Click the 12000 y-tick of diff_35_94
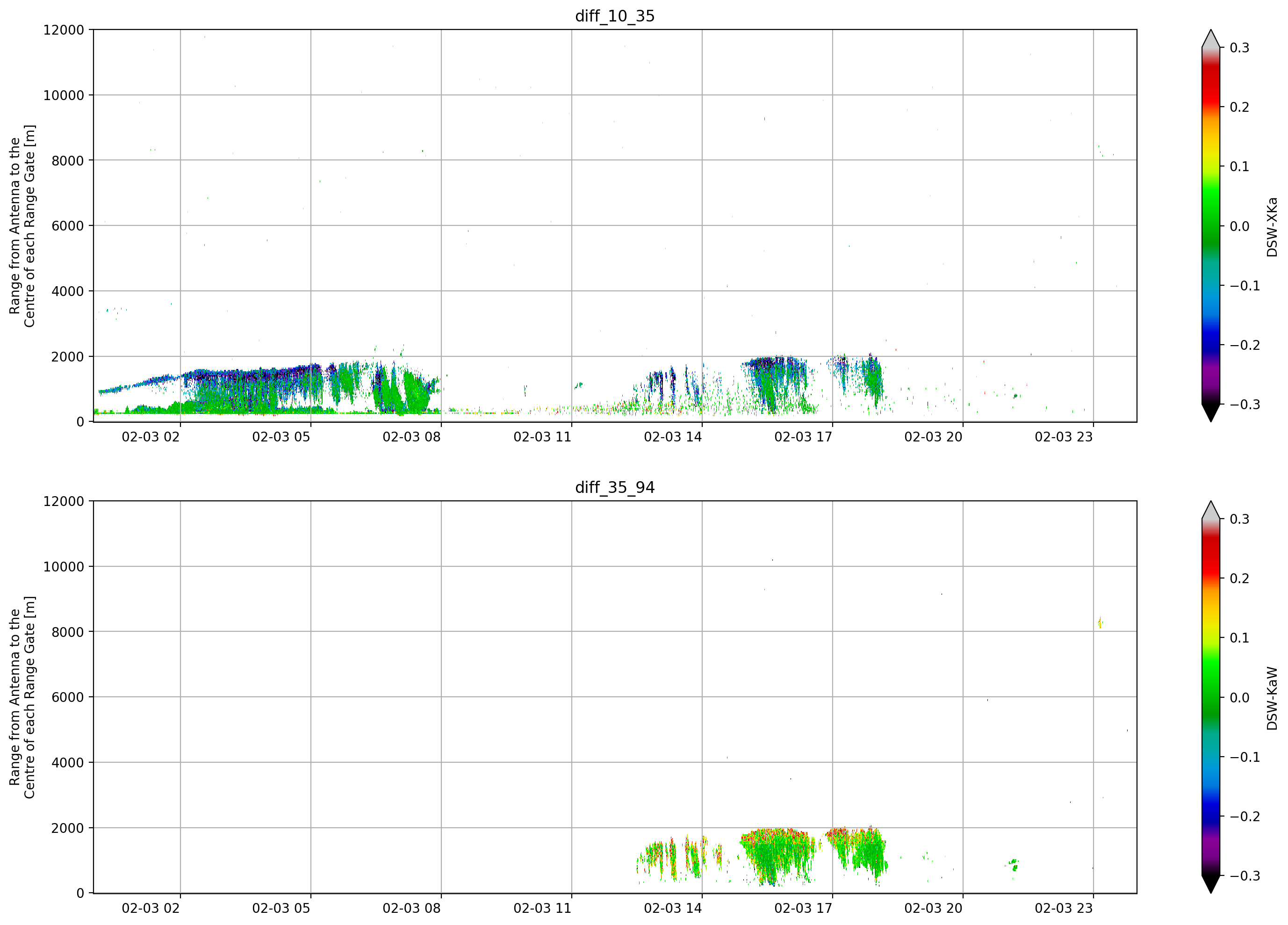 (x=64, y=502)
